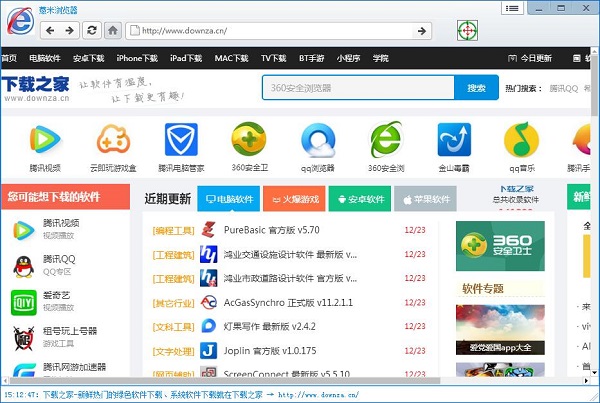Open the iPad下载 navigation item
Screen dimensions: 600x403
tap(186, 58)
